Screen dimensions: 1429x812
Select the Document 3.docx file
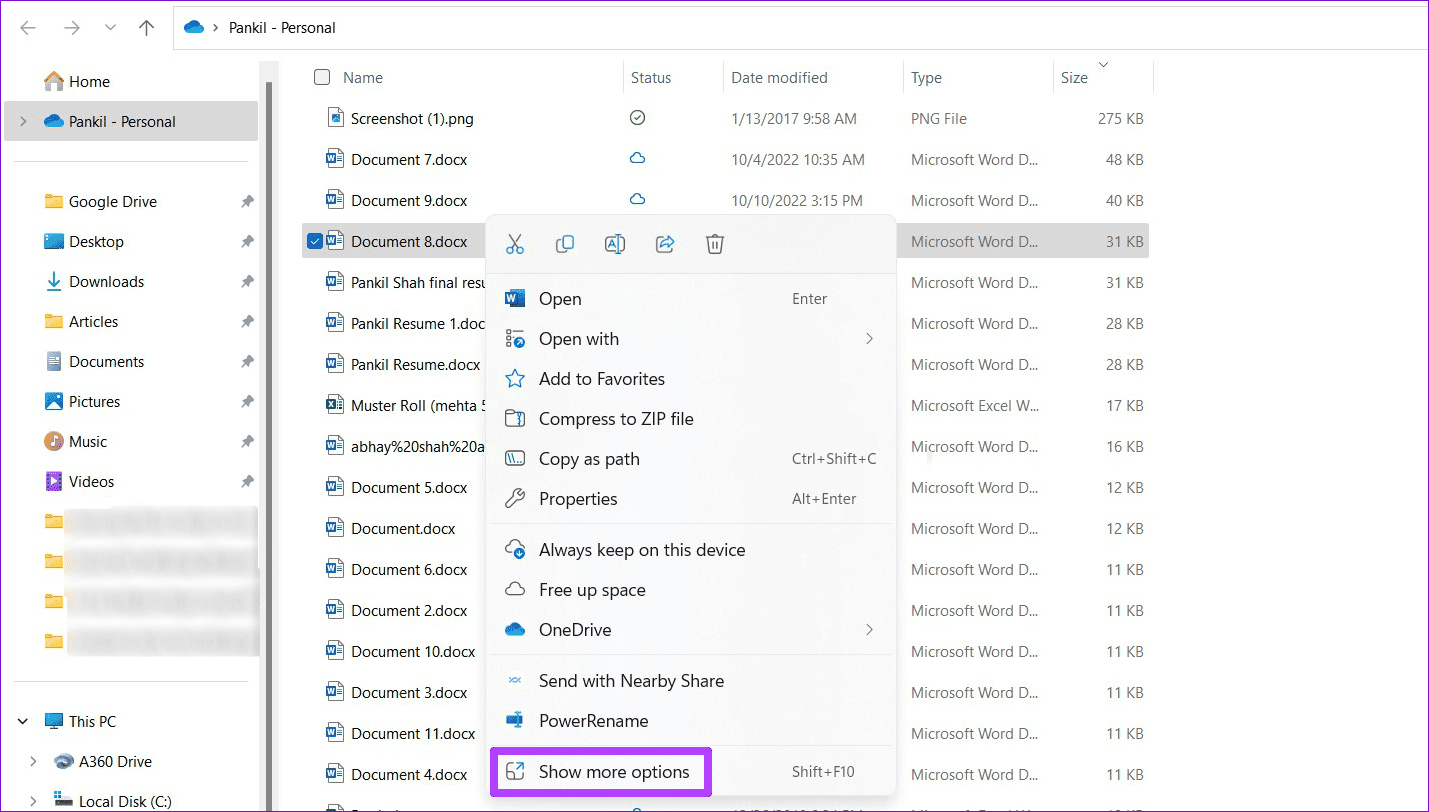click(x=409, y=692)
